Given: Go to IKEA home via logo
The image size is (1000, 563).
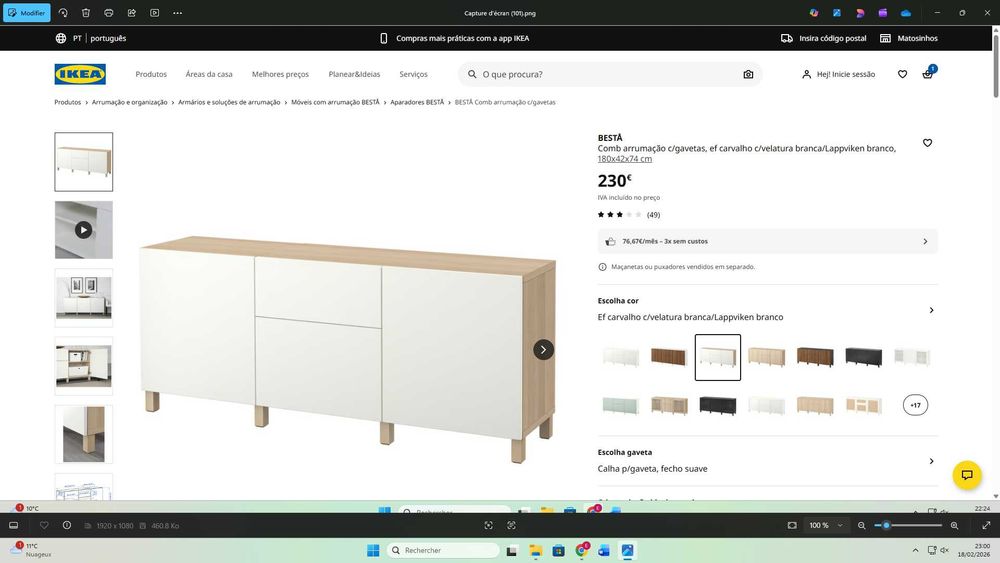Looking at the screenshot, I should [80, 74].
